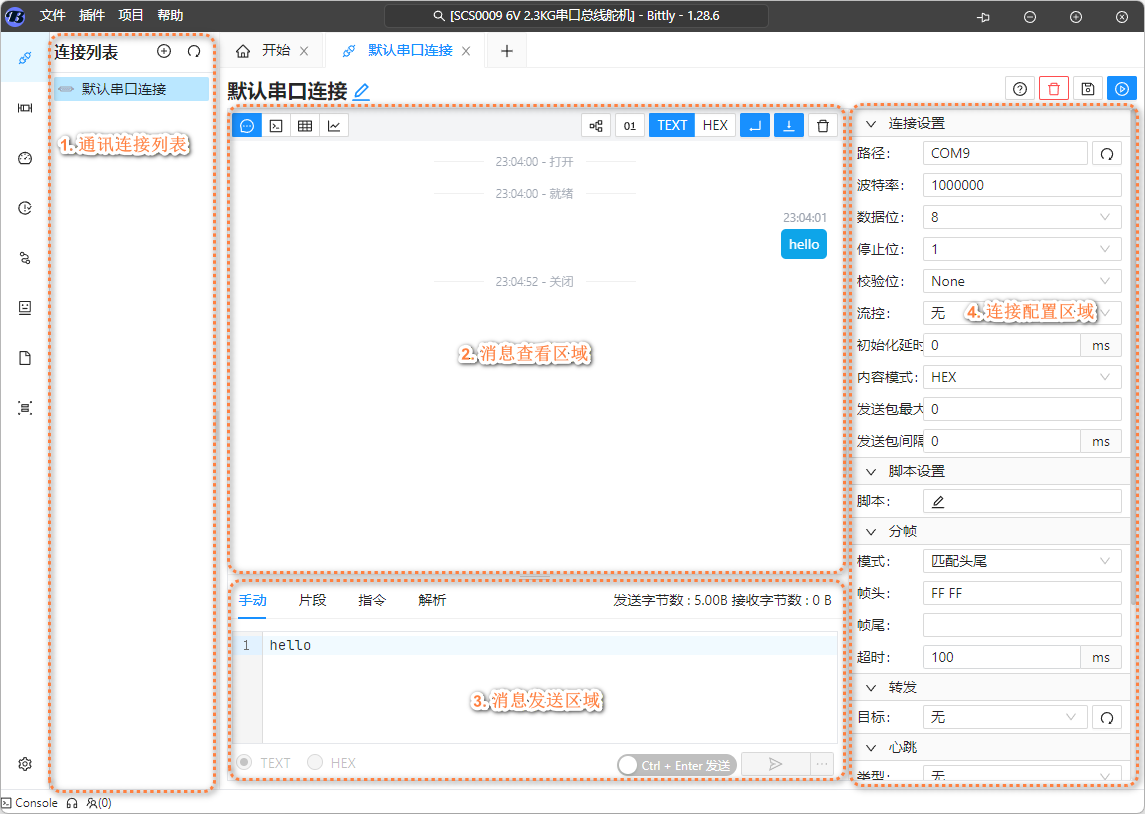The width and height of the screenshot is (1145, 814).
Task: Click pencil icon to rename connection
Action: pos(361,92)
